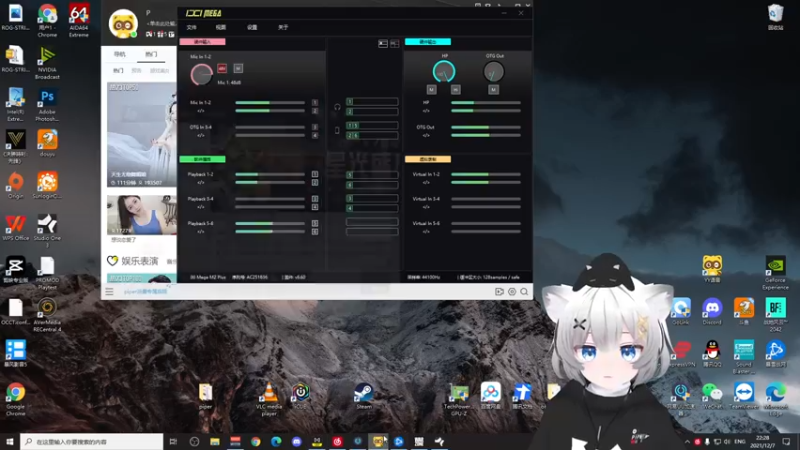The image size is (800, 450).
Task: Click the video icon in YY bottom bar
Action: tap(499, 291)
